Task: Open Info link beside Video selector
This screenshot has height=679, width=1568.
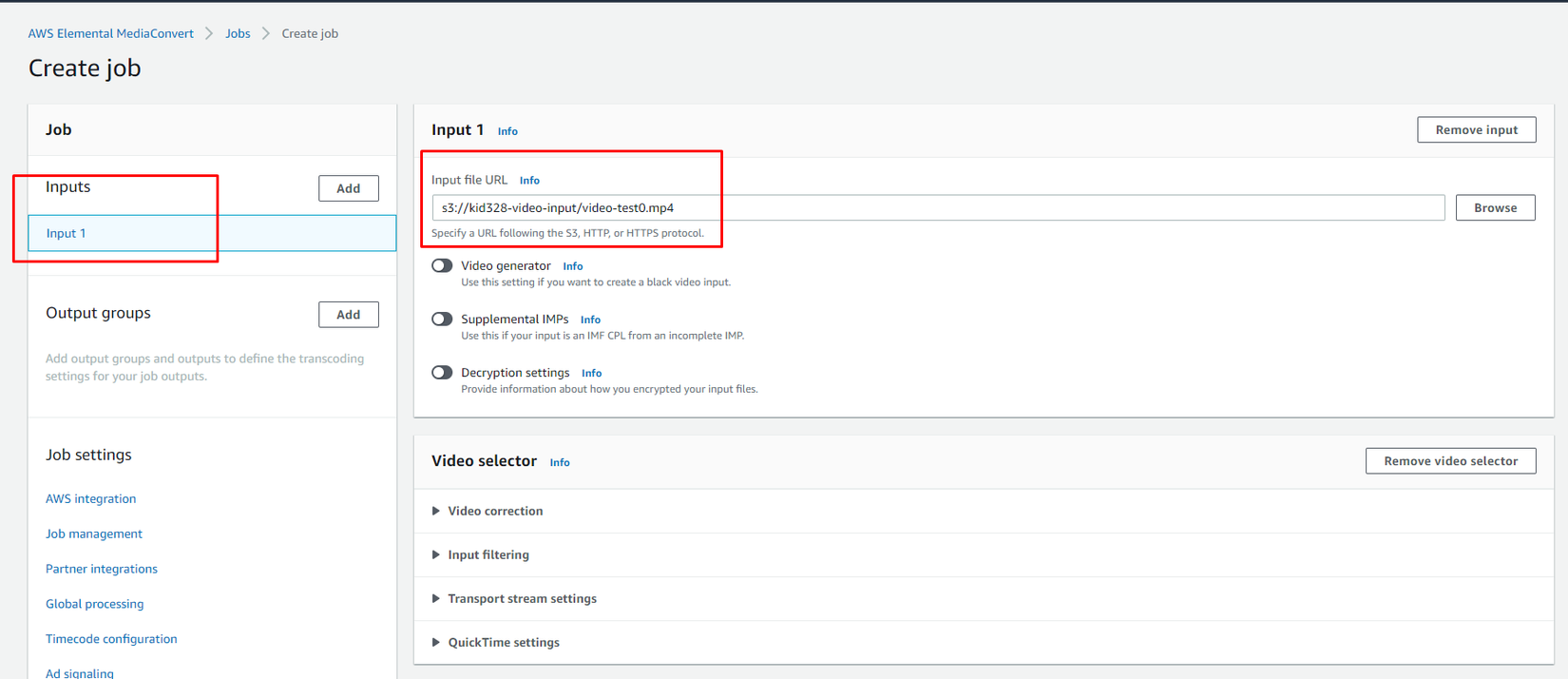Action: [560, 462]
